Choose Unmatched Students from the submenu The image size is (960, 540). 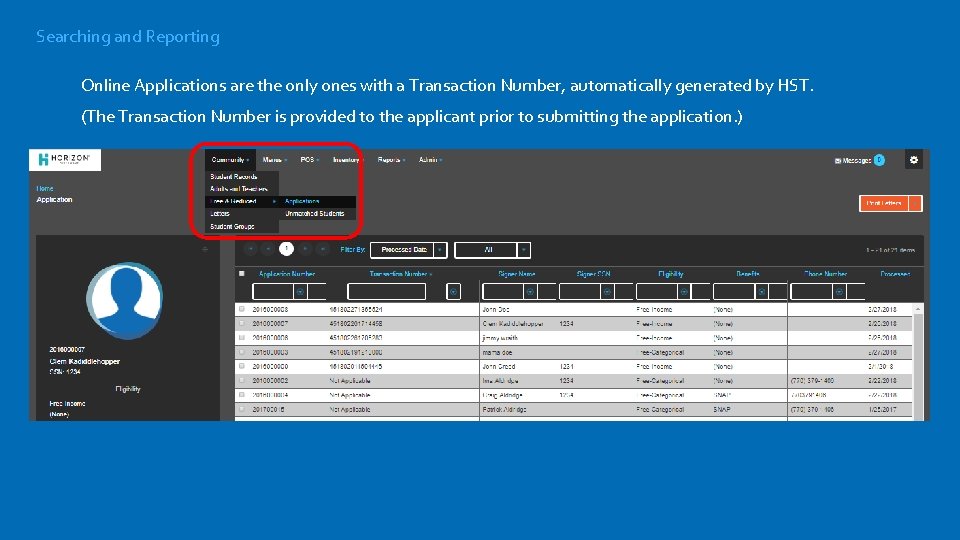click(315, 214)
